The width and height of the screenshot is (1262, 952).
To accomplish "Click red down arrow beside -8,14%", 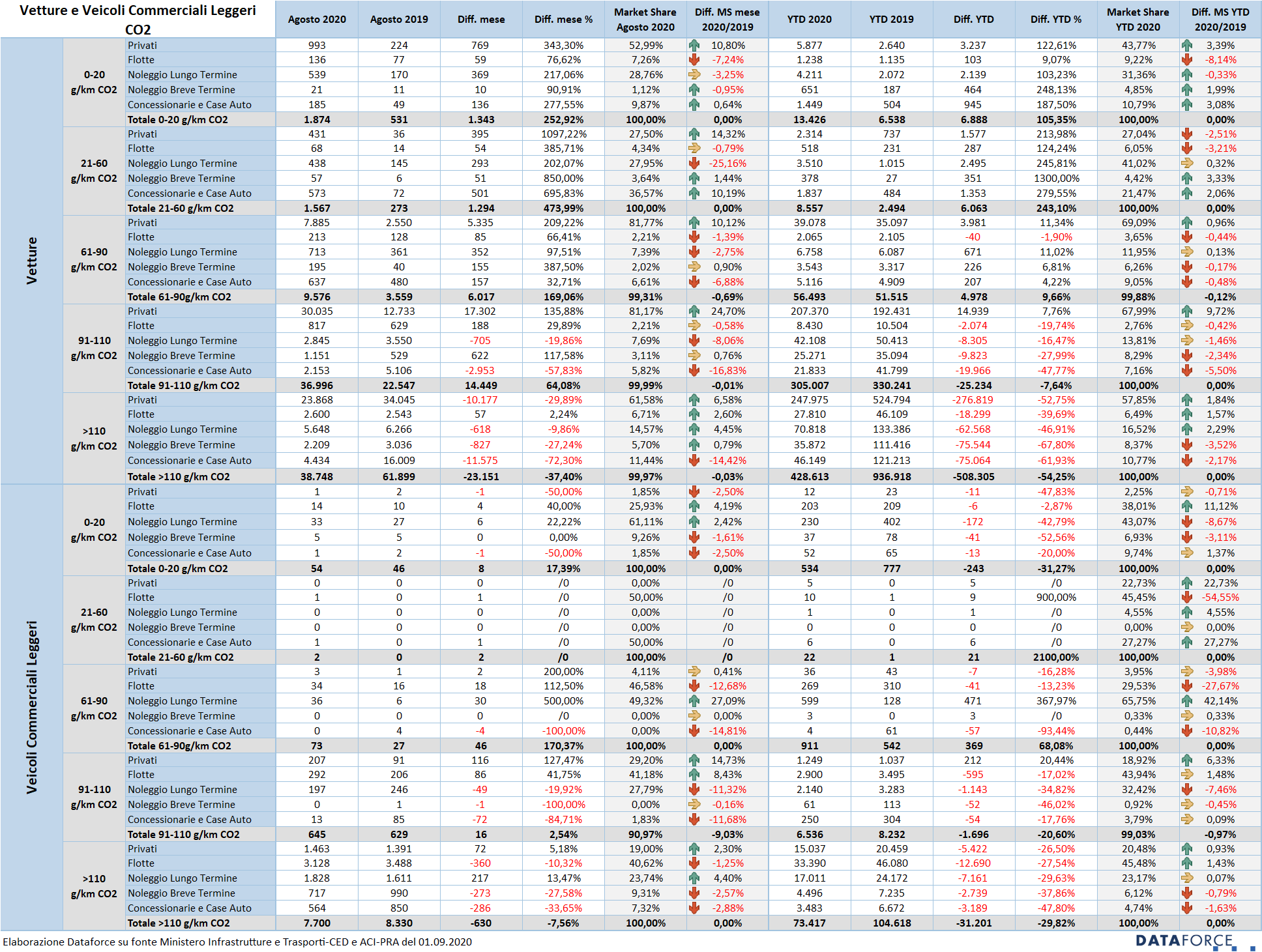I will click(1187, 60).
